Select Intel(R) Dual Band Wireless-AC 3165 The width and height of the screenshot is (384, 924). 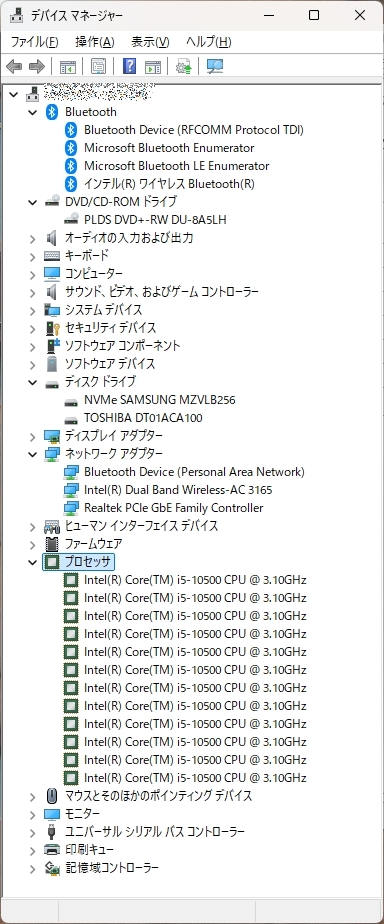click(178, 490)
